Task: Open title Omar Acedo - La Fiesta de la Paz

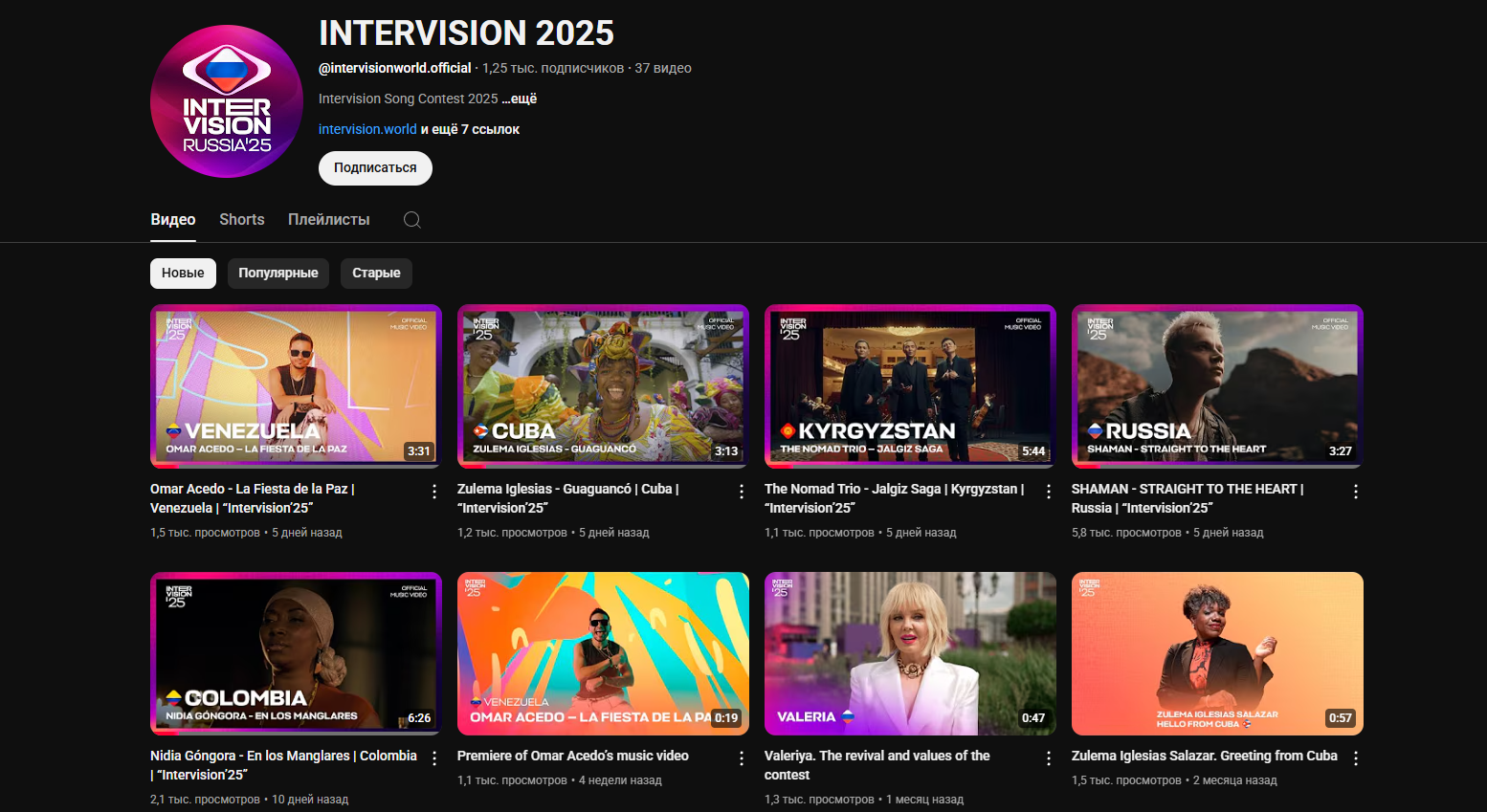Action: (x=253, y=498)
